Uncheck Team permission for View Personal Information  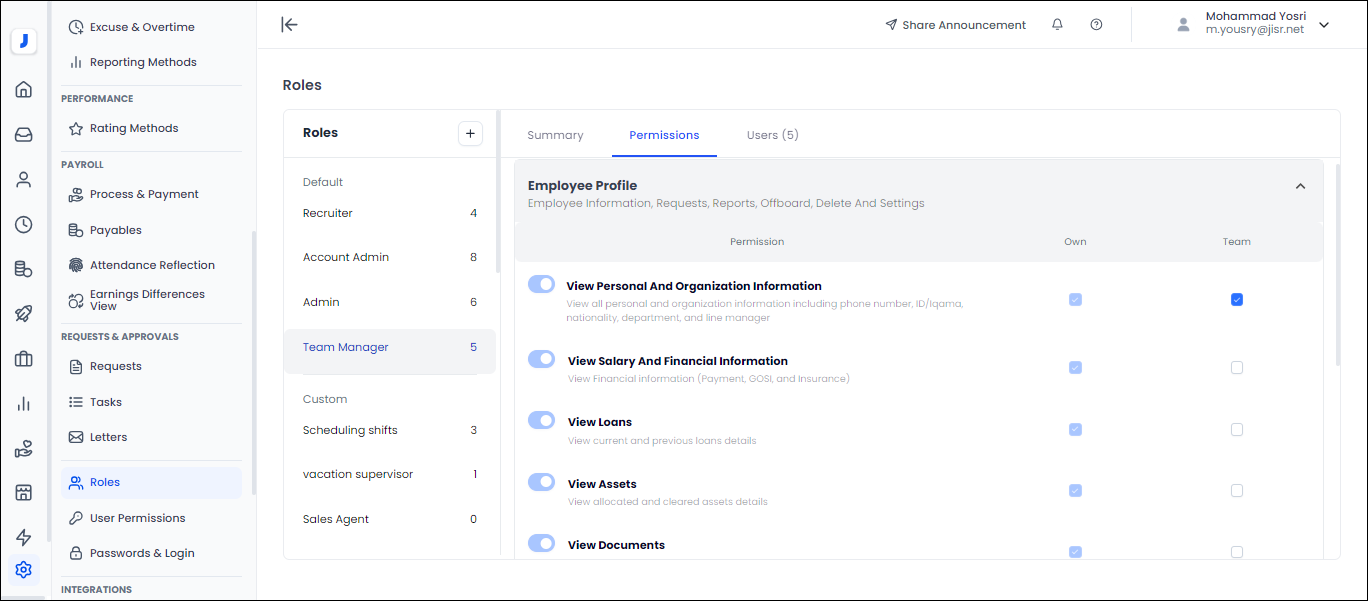[x=1237, y=299]
